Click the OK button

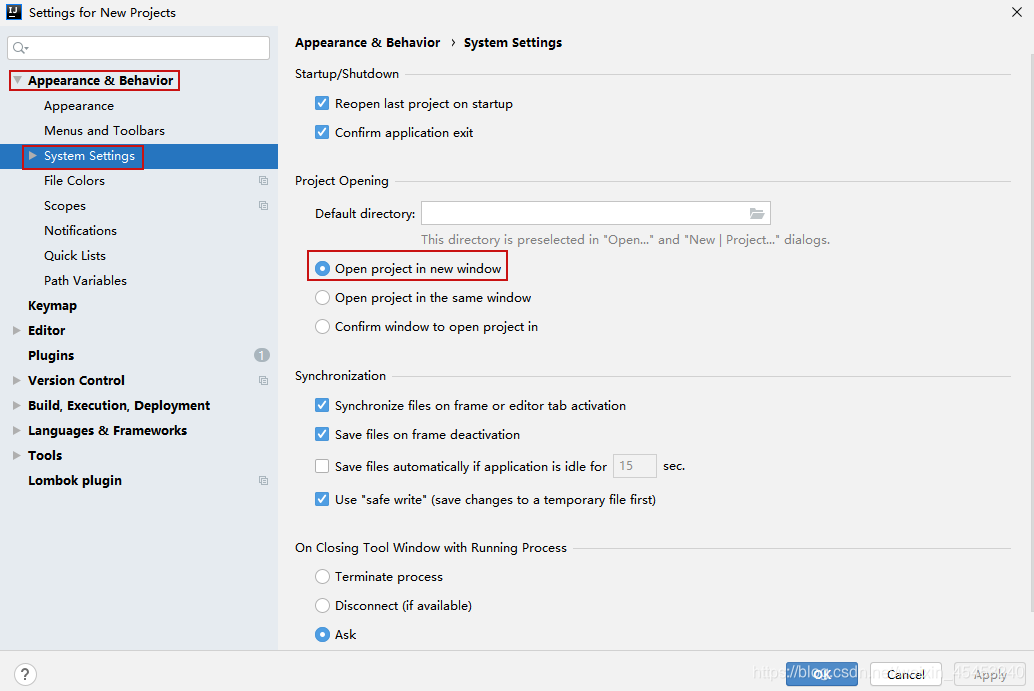click(822, 674)
